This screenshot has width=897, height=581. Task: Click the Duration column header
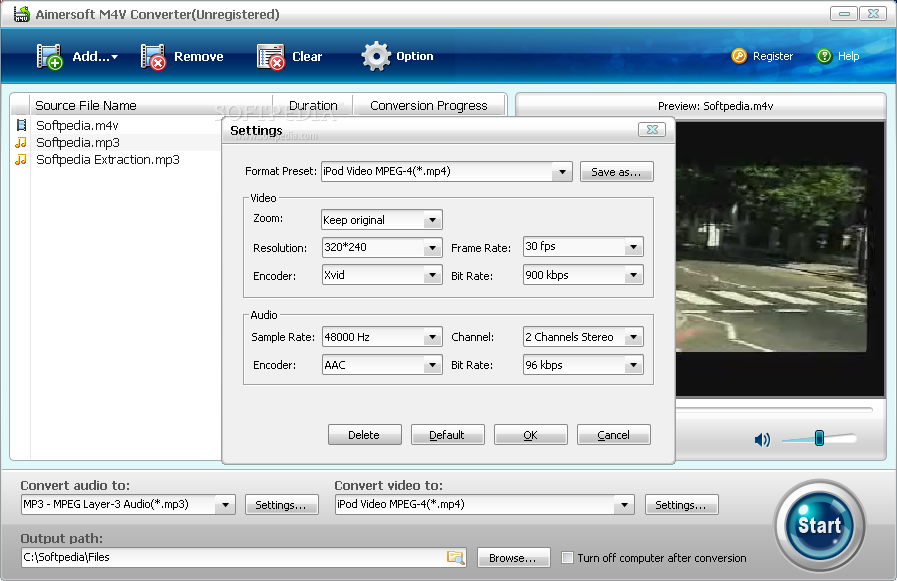tap(313, 105)
